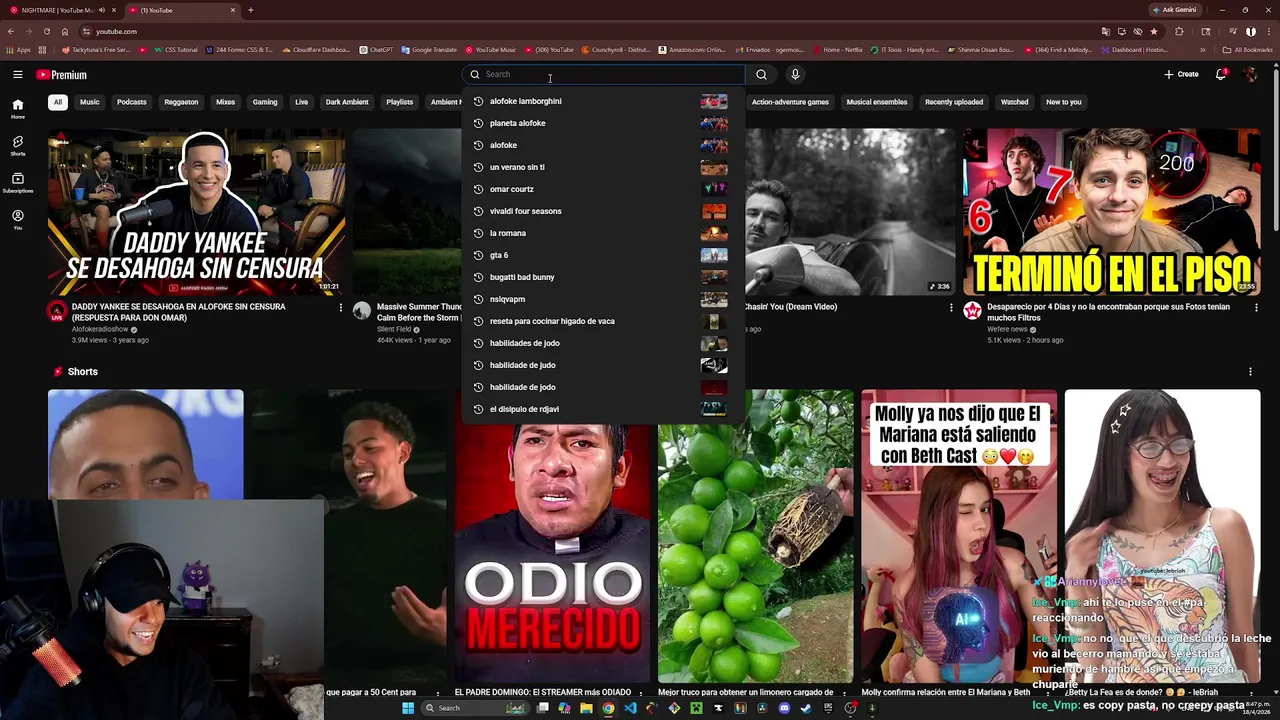
Task: Choose suggestion 'vivaldi four seasons'
Action: pos(601,211)
